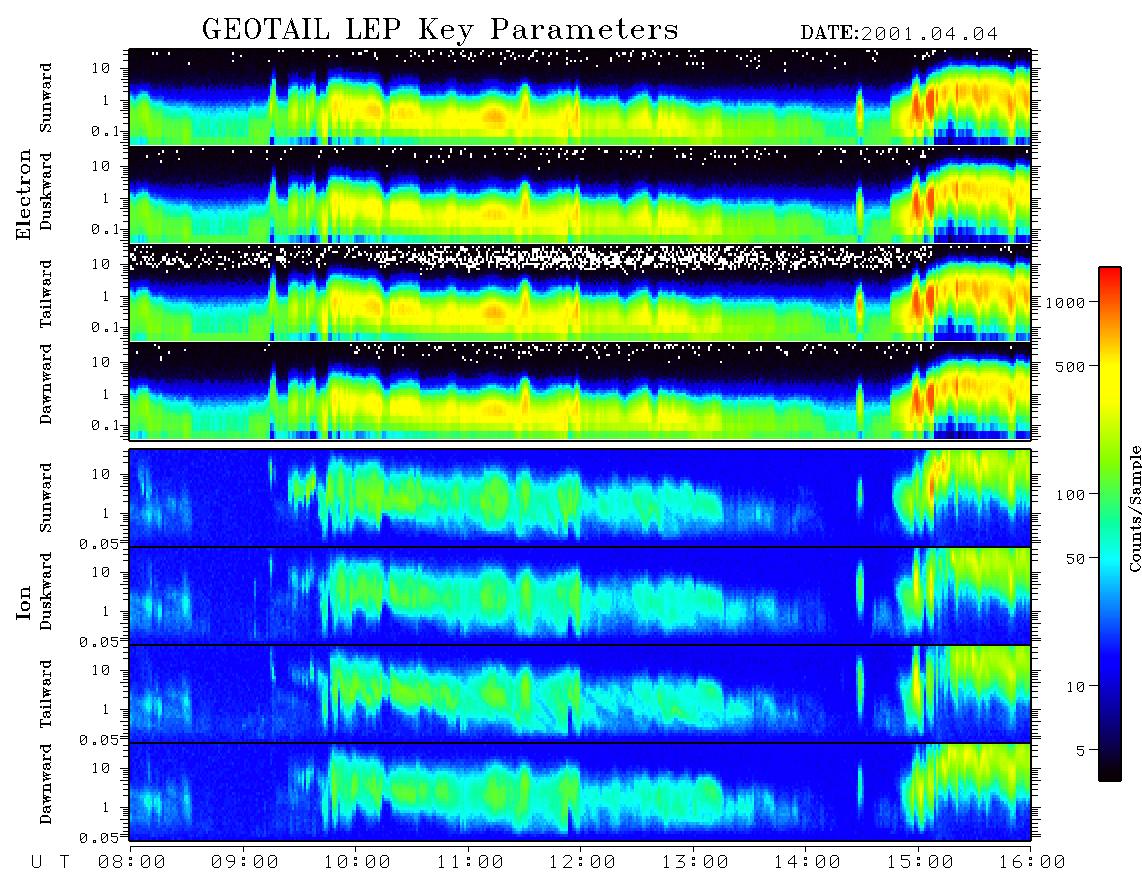Screen dimensions: 1142x880
Task: Click the Ion Duskward spectrogram panel
Action: (580, 596)
